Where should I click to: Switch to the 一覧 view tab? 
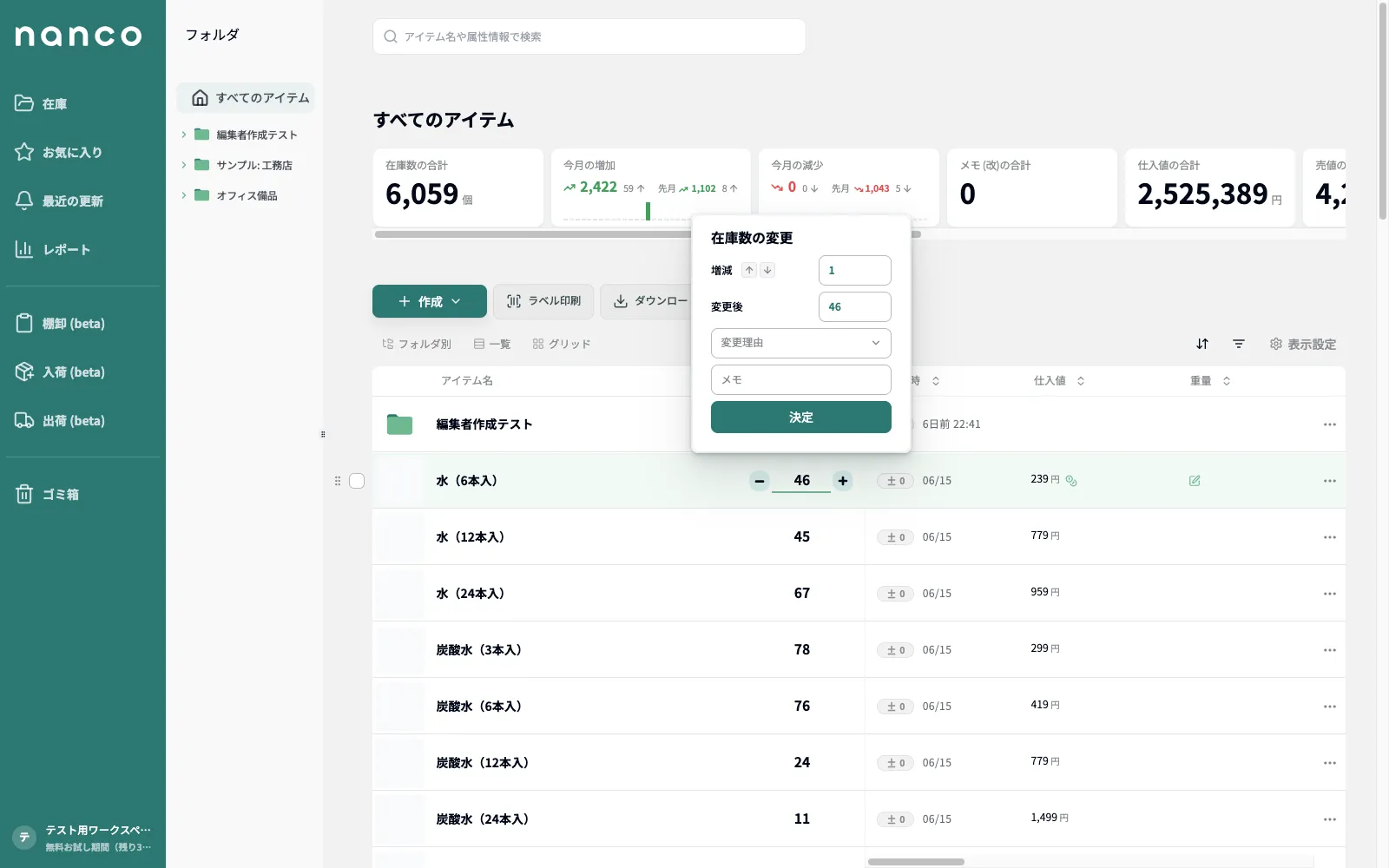coord(492,344)
